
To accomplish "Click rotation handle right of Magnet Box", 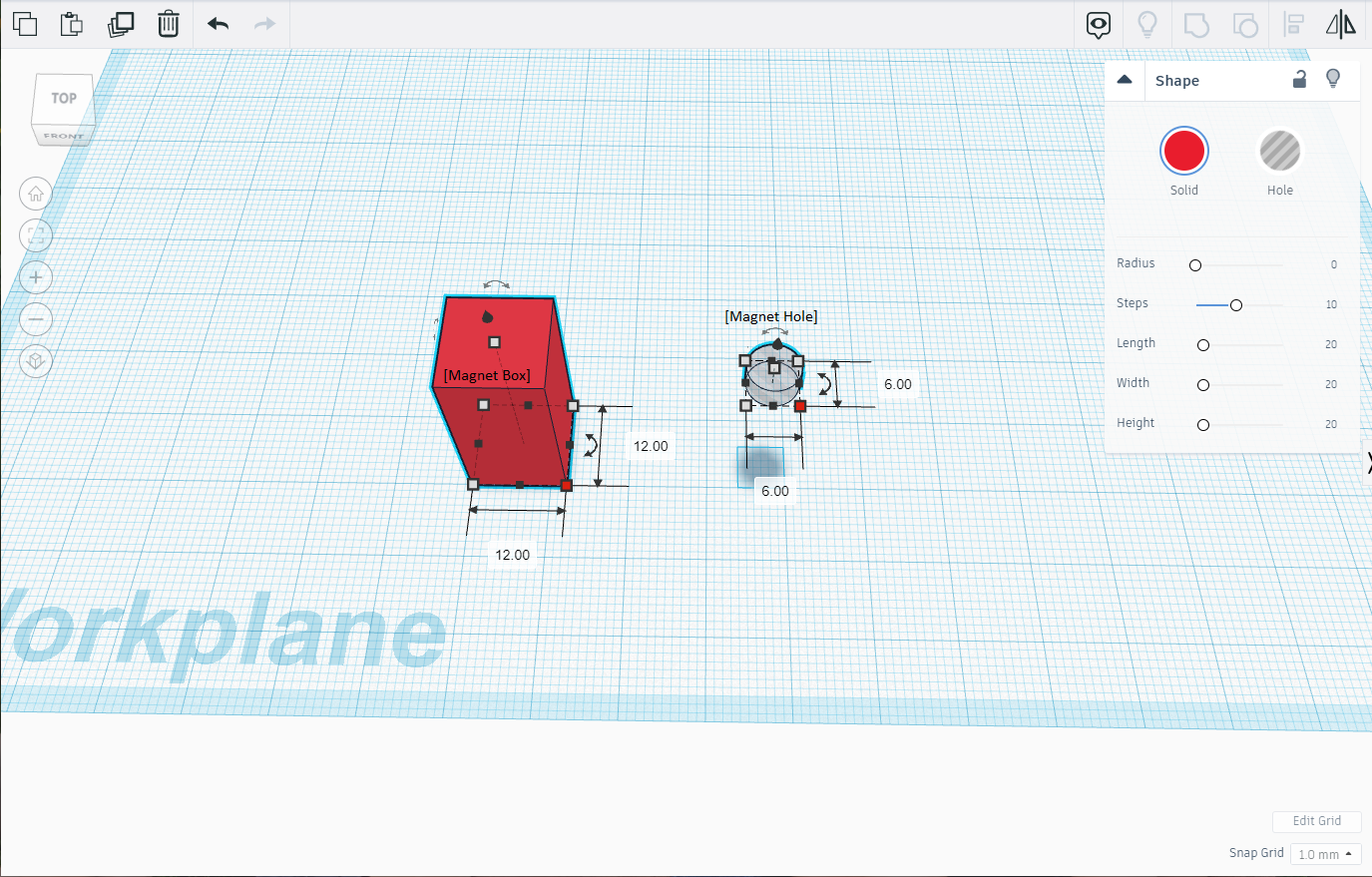I will click(x=591, y=446).
